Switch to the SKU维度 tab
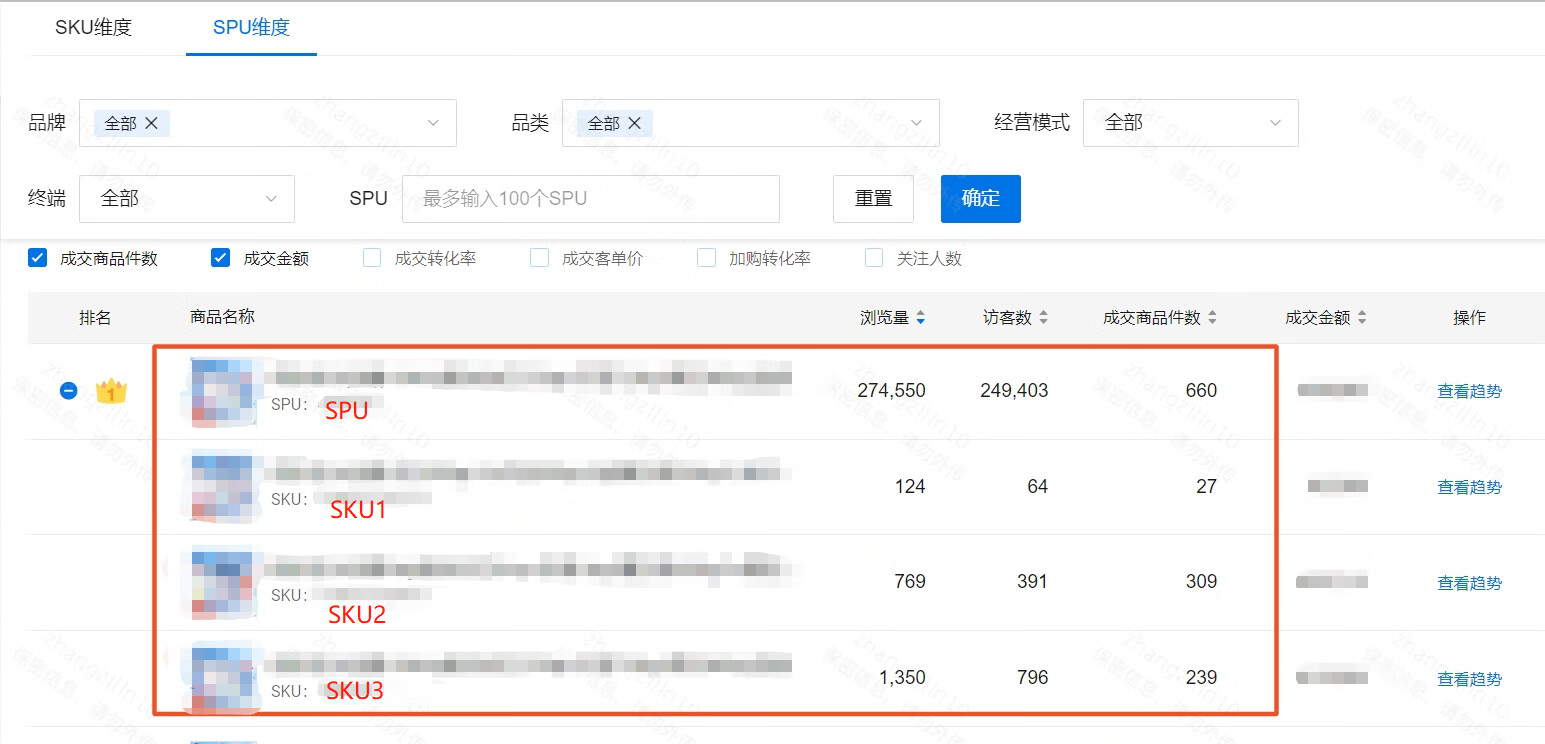The image size is (1545, 744). 93,28
